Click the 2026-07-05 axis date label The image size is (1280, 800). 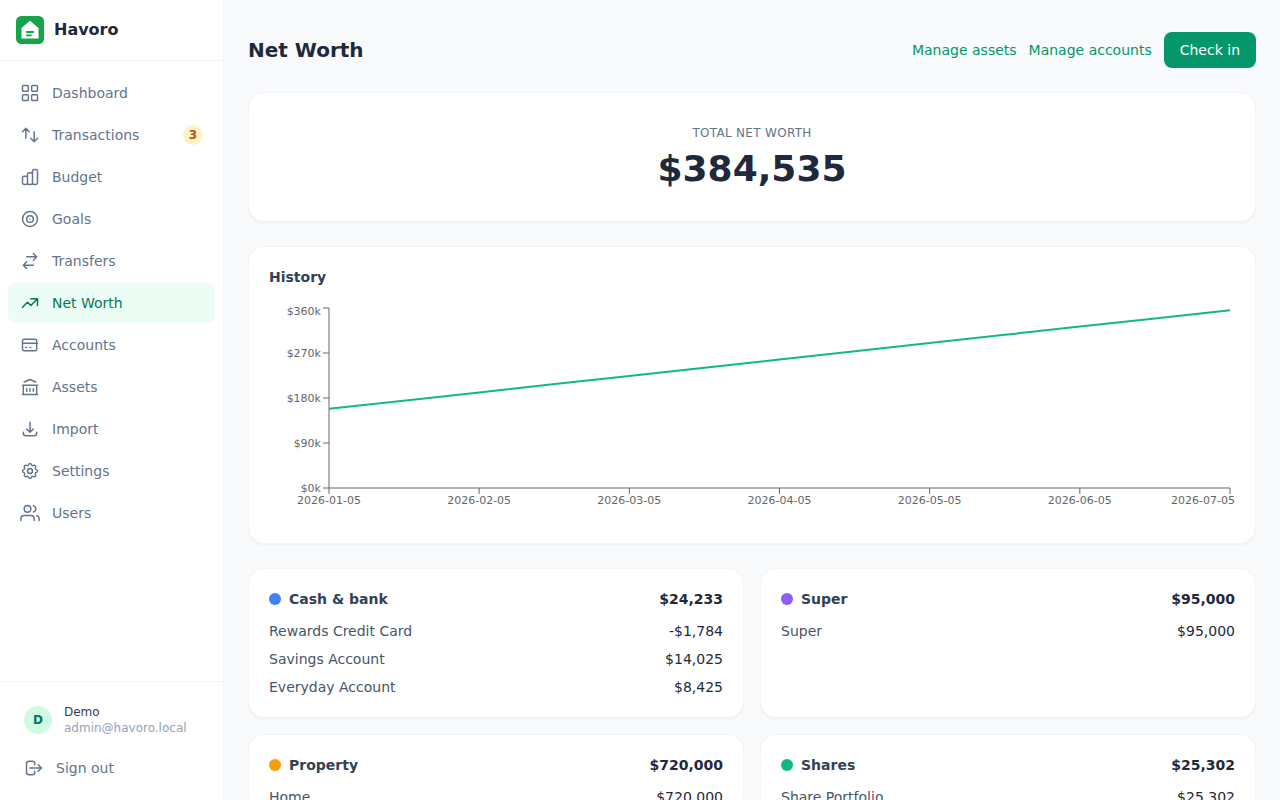(x=1203, y=500)
